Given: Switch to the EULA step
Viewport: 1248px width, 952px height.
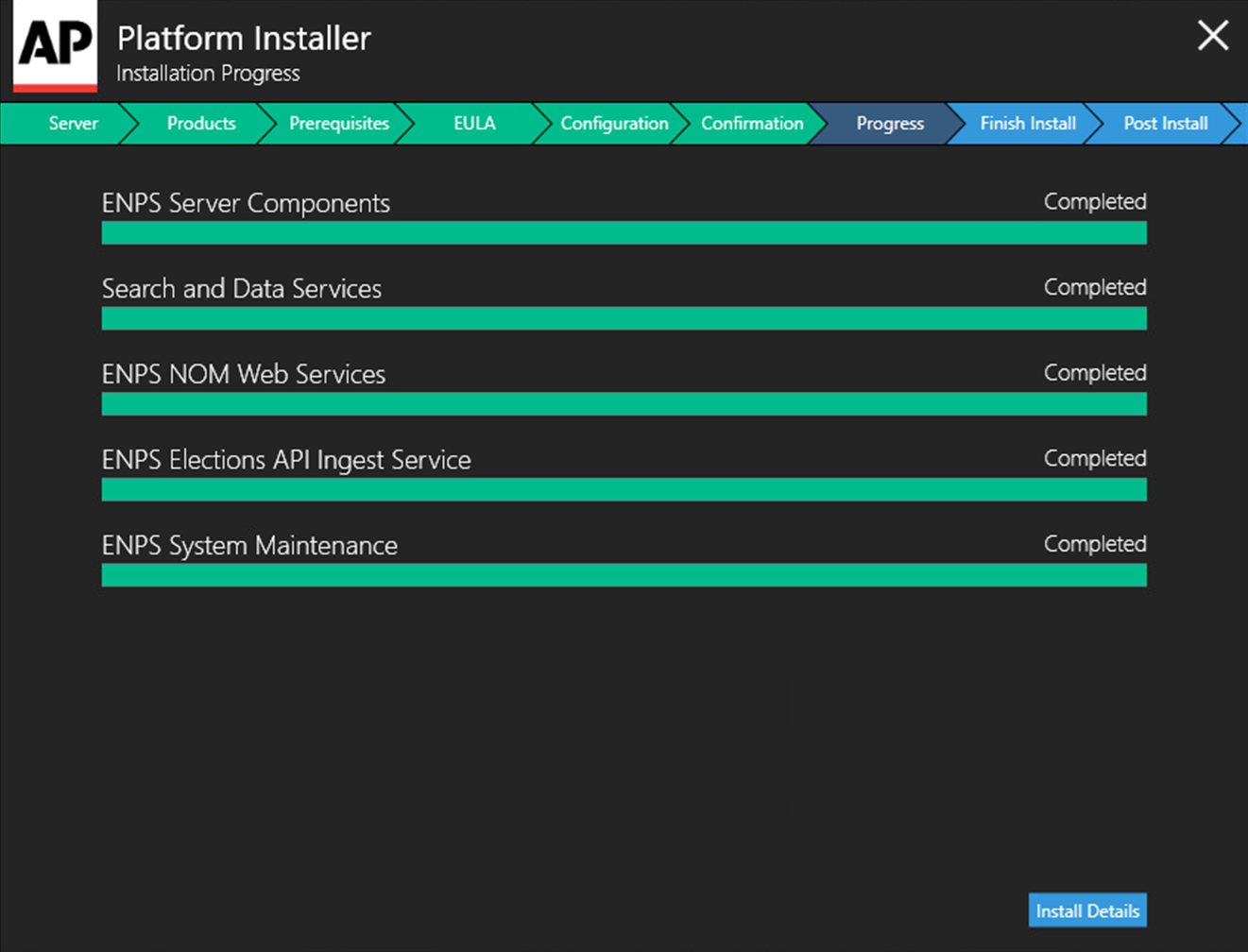Looking at the screenshot, I should point(474,124).
